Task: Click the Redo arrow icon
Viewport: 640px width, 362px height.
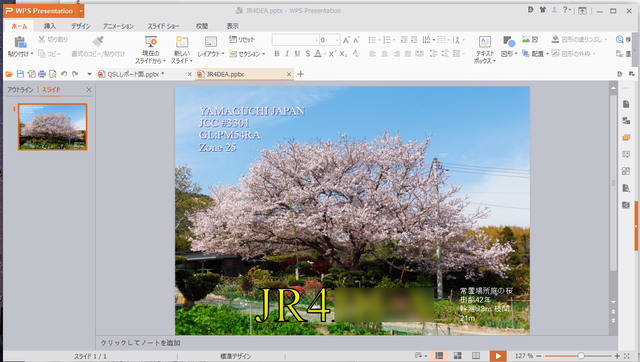Action: point(75,74)
